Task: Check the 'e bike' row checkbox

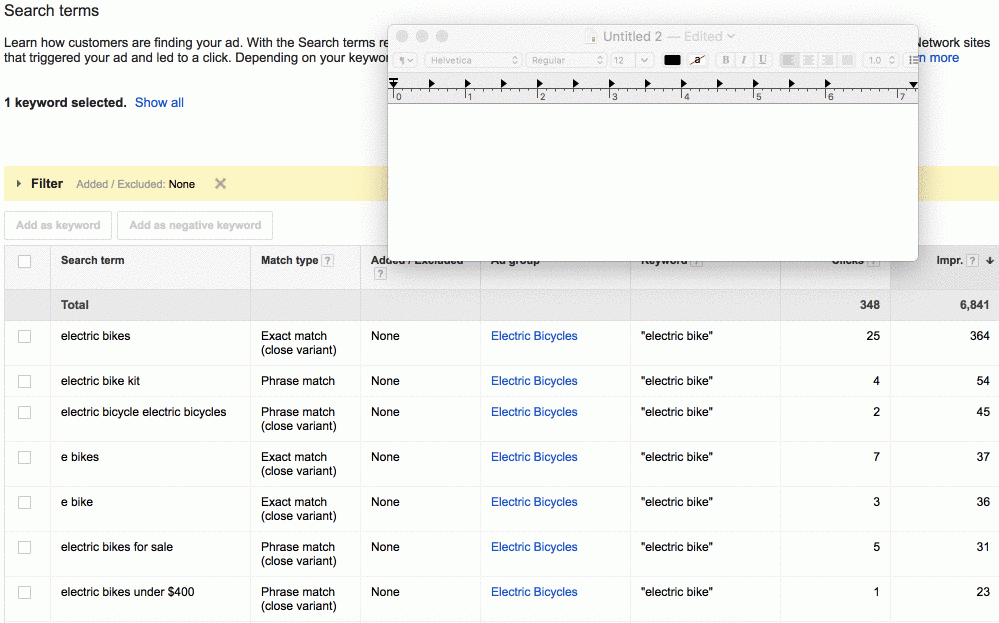Action: tap(24, 503)
